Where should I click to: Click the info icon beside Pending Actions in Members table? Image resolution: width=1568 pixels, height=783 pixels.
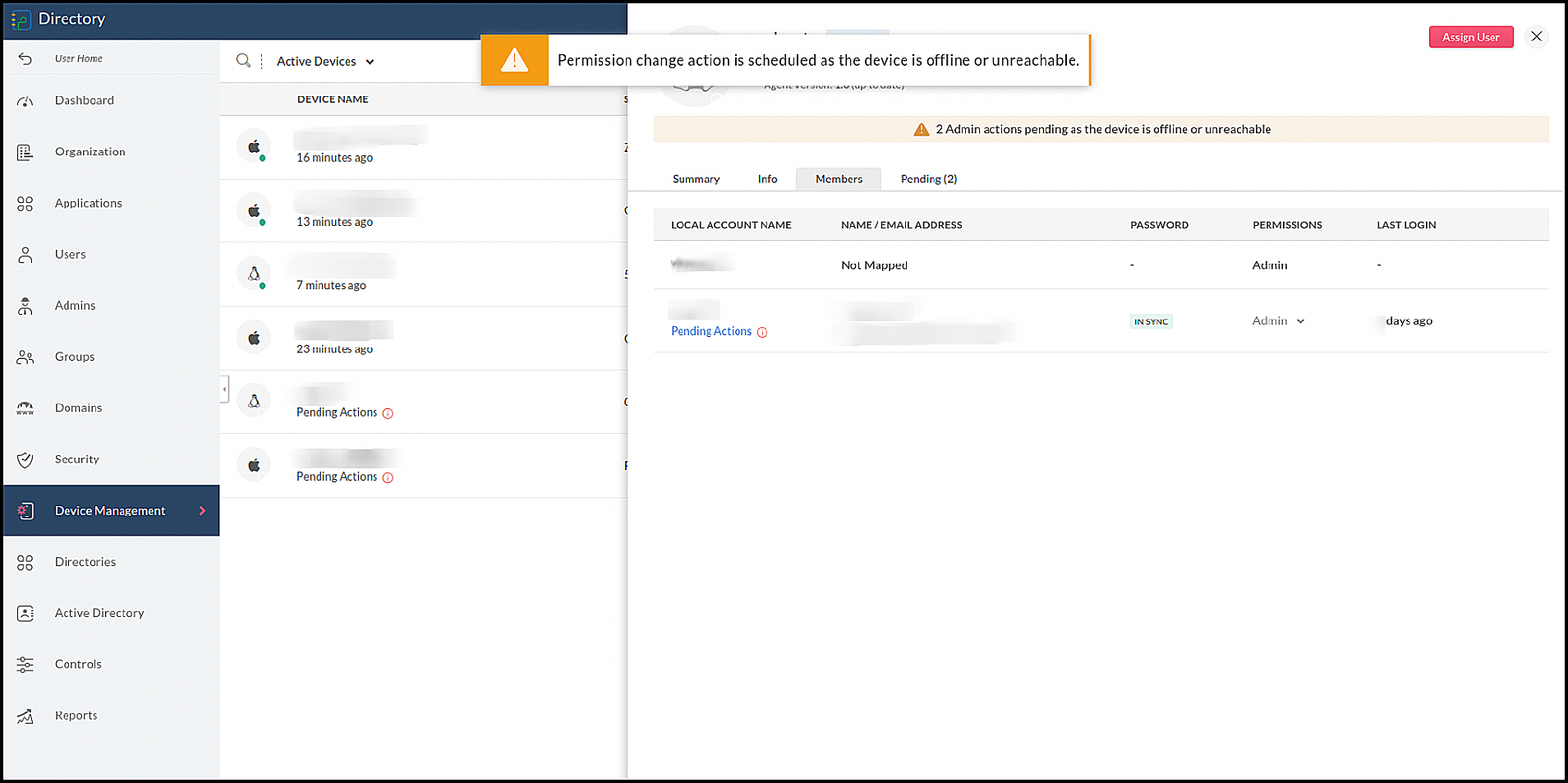tap(762, 332)
